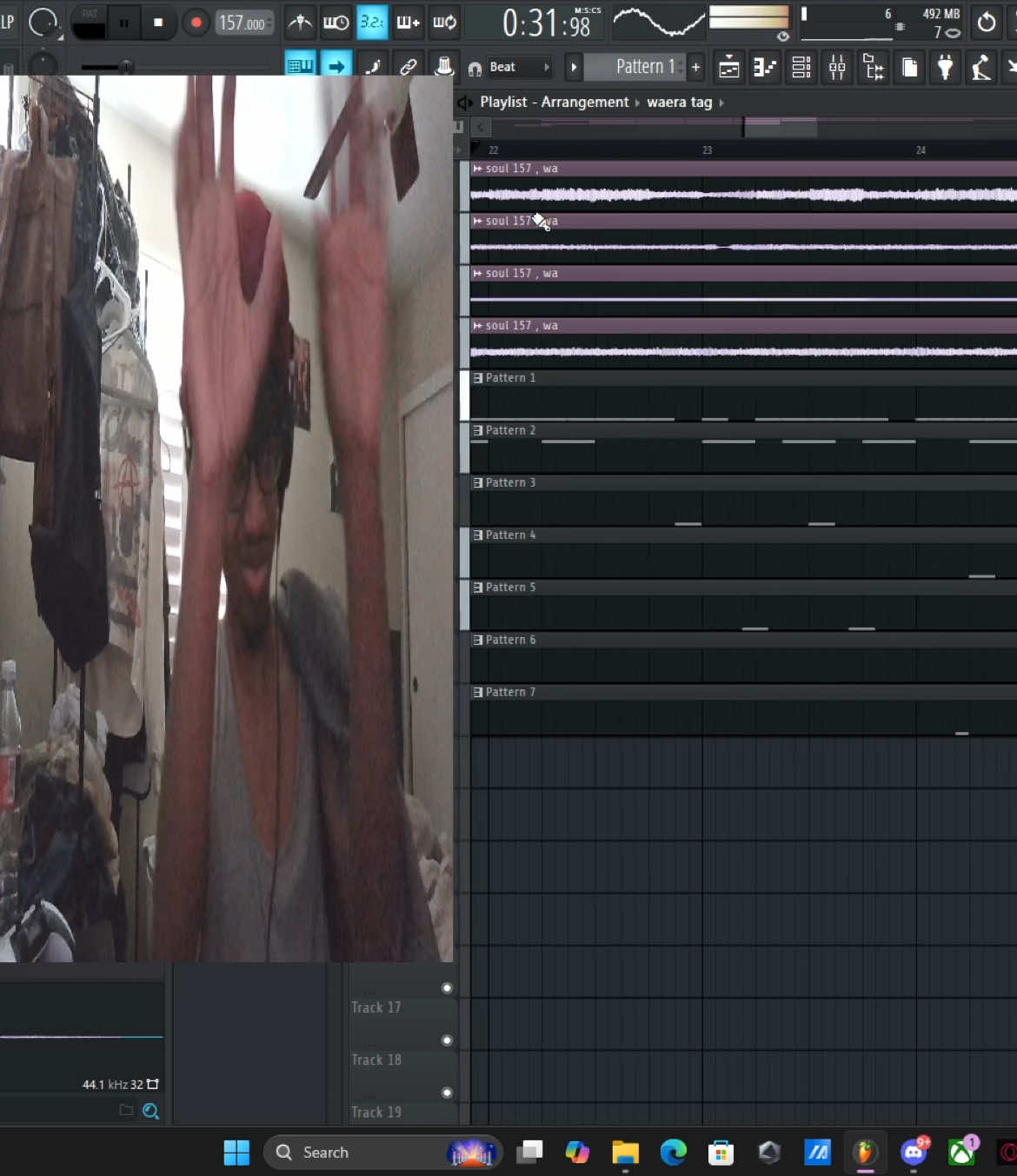This screenshot has width=1017, height=1176.
Task: Toggle auto scrolling arrow button
Action: tap(336, 67)
